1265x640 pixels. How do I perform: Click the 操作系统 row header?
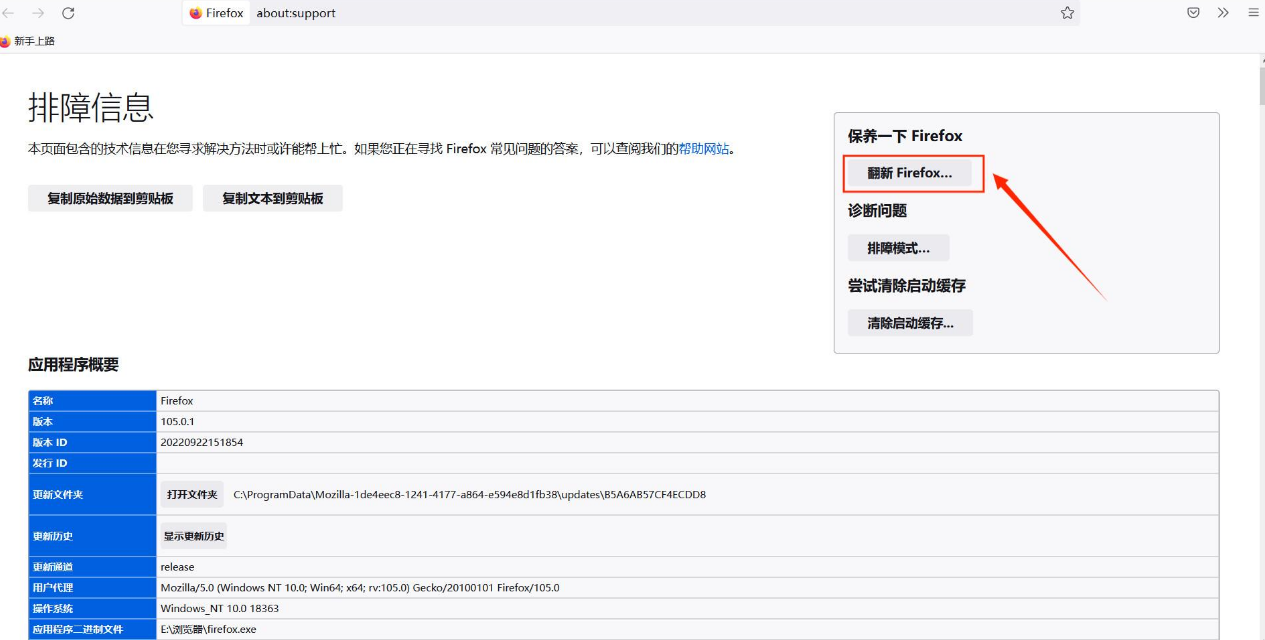point(93,608)
